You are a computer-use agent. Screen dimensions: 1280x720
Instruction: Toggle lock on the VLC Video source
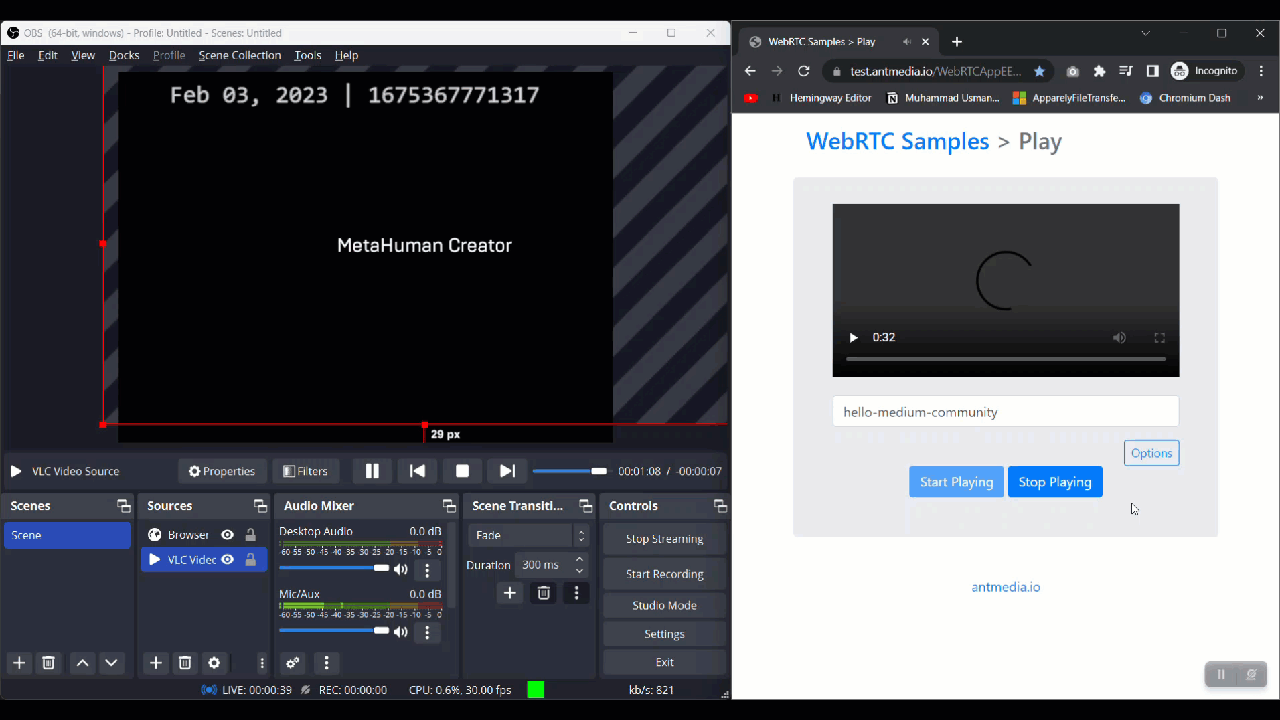251,560
